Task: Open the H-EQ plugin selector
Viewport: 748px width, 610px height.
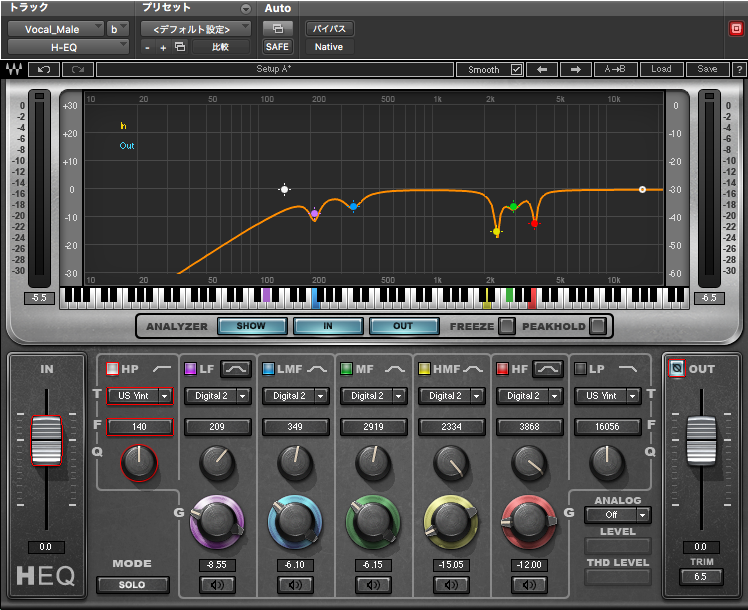Action: 68,47
